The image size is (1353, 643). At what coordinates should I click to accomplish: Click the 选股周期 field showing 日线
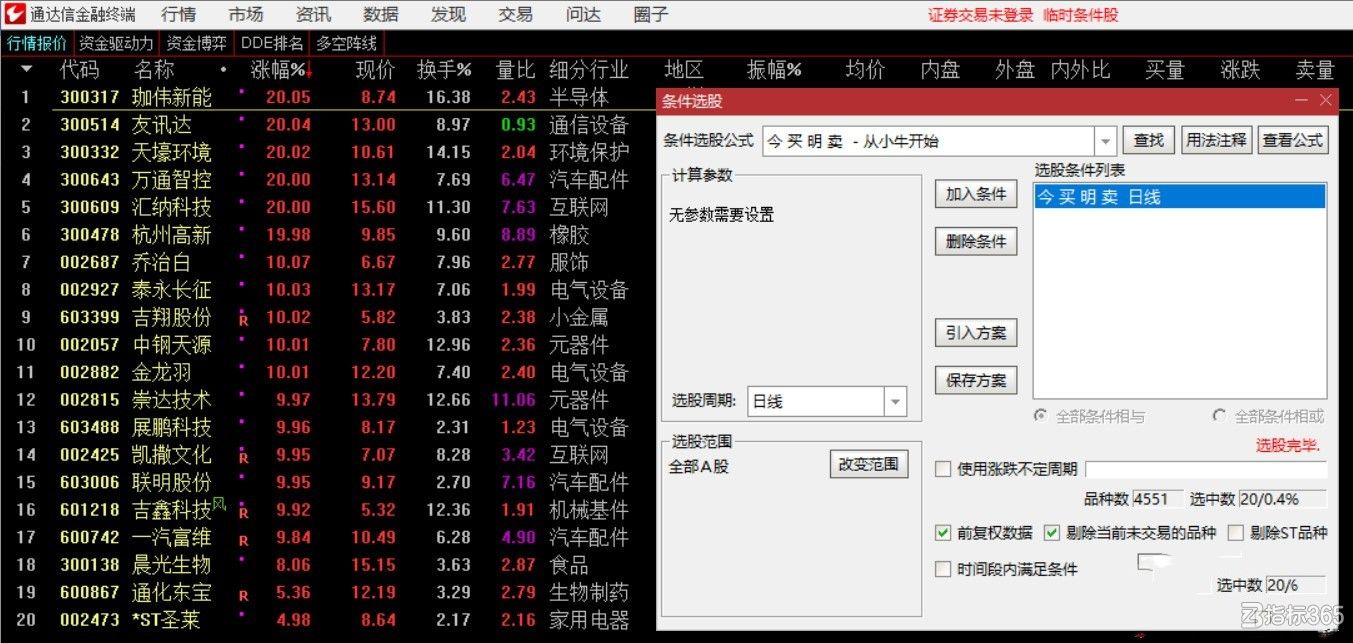[826, 402]
